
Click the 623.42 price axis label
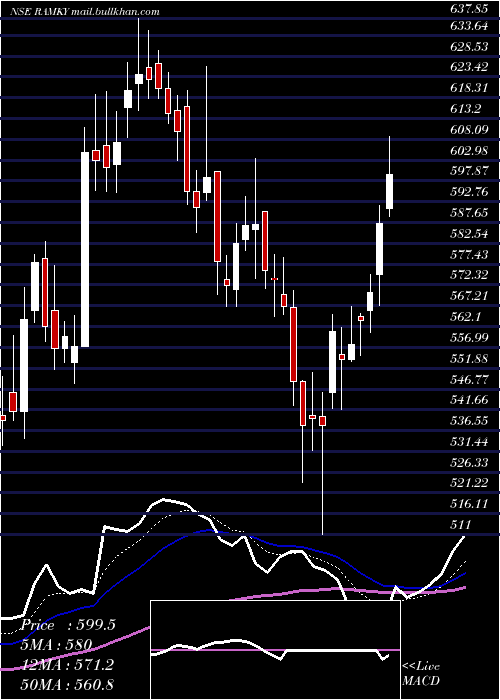469,67
